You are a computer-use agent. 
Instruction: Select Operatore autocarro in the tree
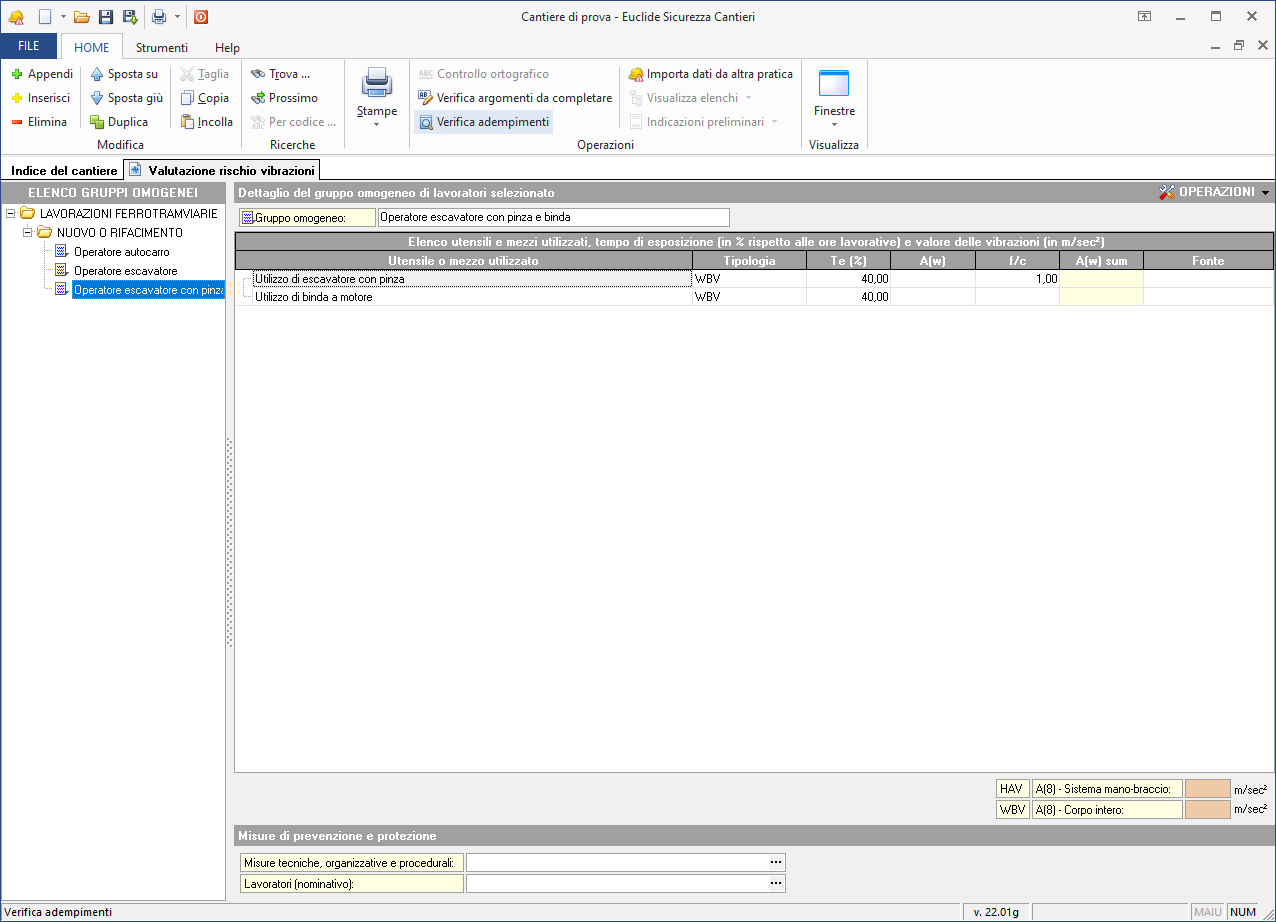(x=122, y=252)
